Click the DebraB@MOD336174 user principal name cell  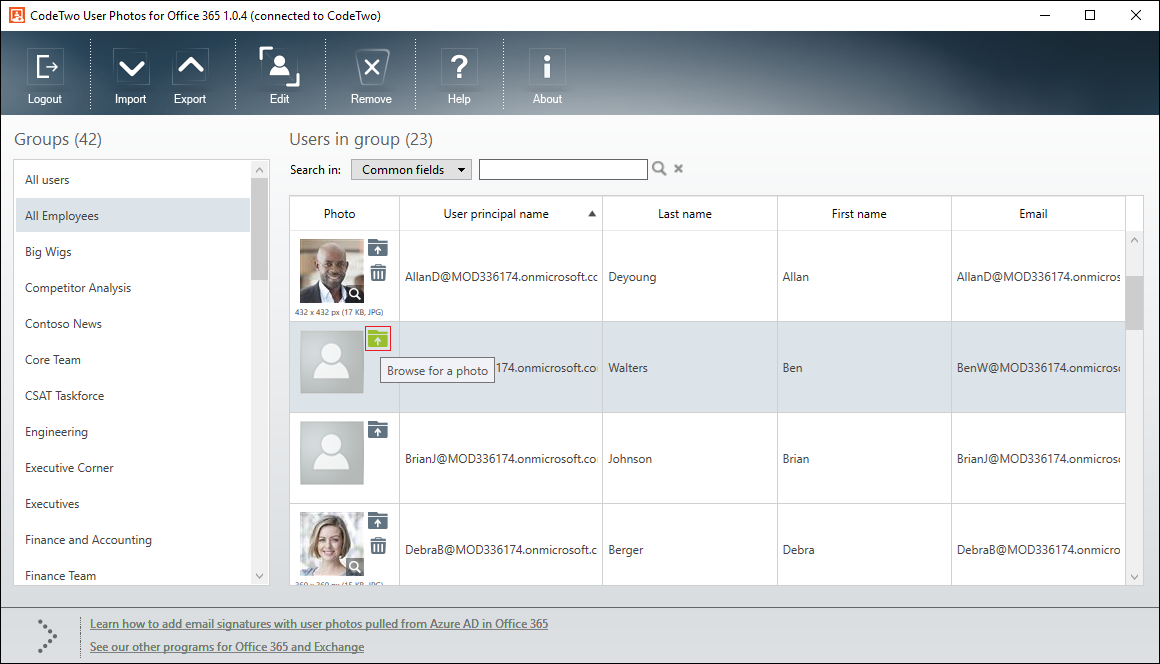point(501,545)
